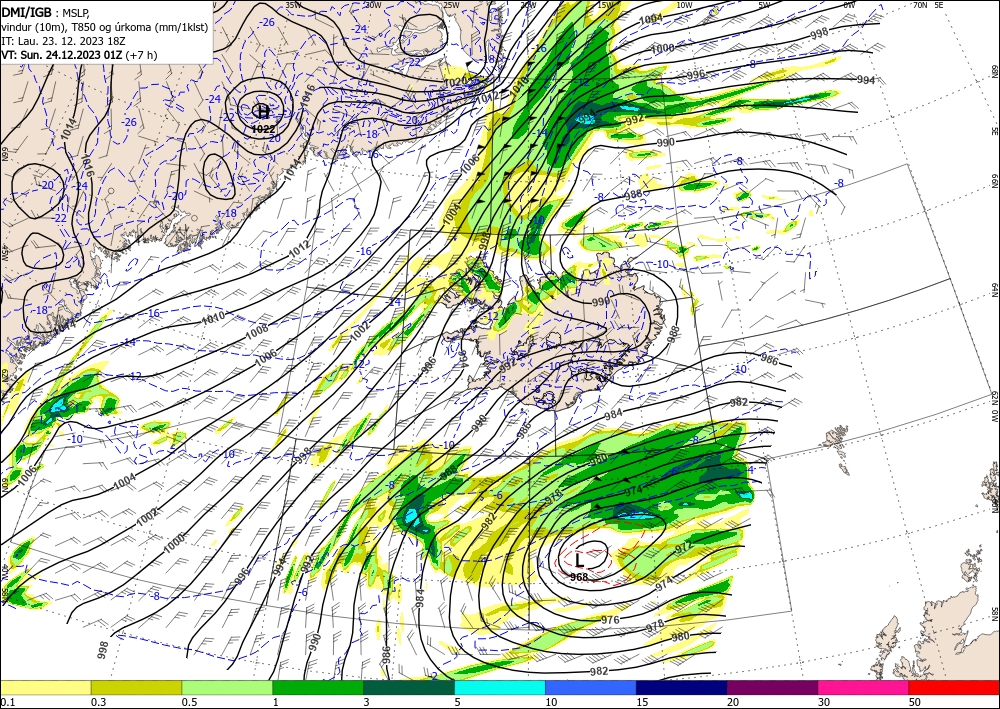Click the olive 0.3–0.5 legend swatch

(x=136, y=687)
